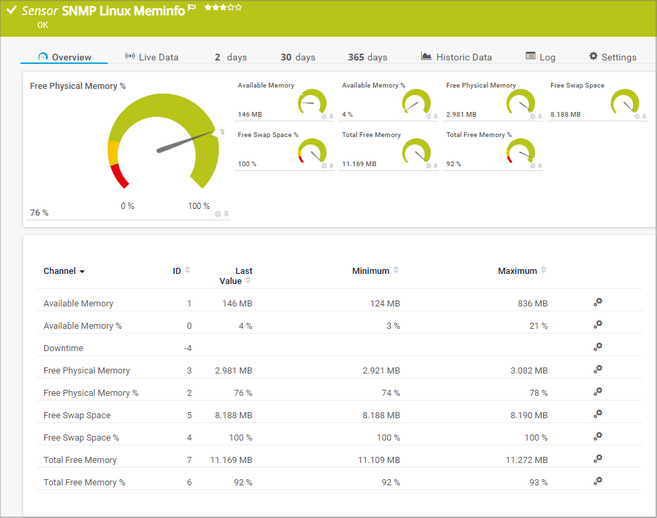The height and width of the screenshot is (518, 657).
Task: Open Total Free Memory % channel settings gear
Action: pos(598,481)
